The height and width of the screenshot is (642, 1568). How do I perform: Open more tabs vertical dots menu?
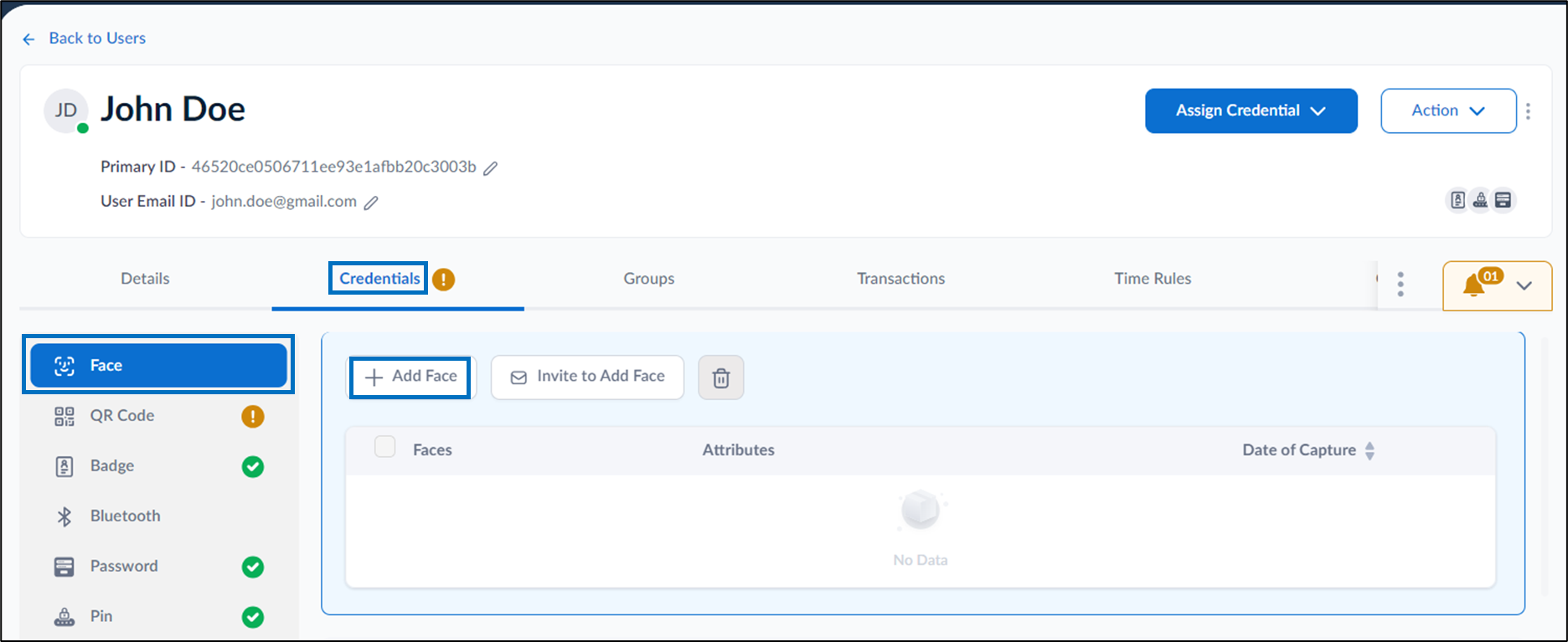coord(1400,285)
